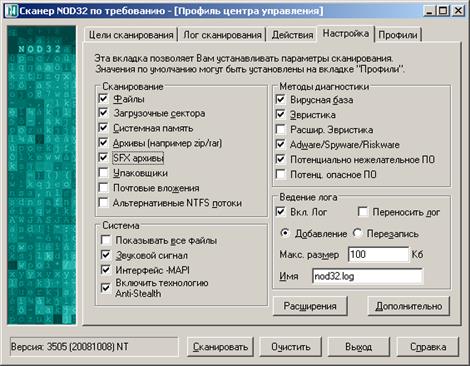Uncheck SFX архивы option

click(103, 157)
